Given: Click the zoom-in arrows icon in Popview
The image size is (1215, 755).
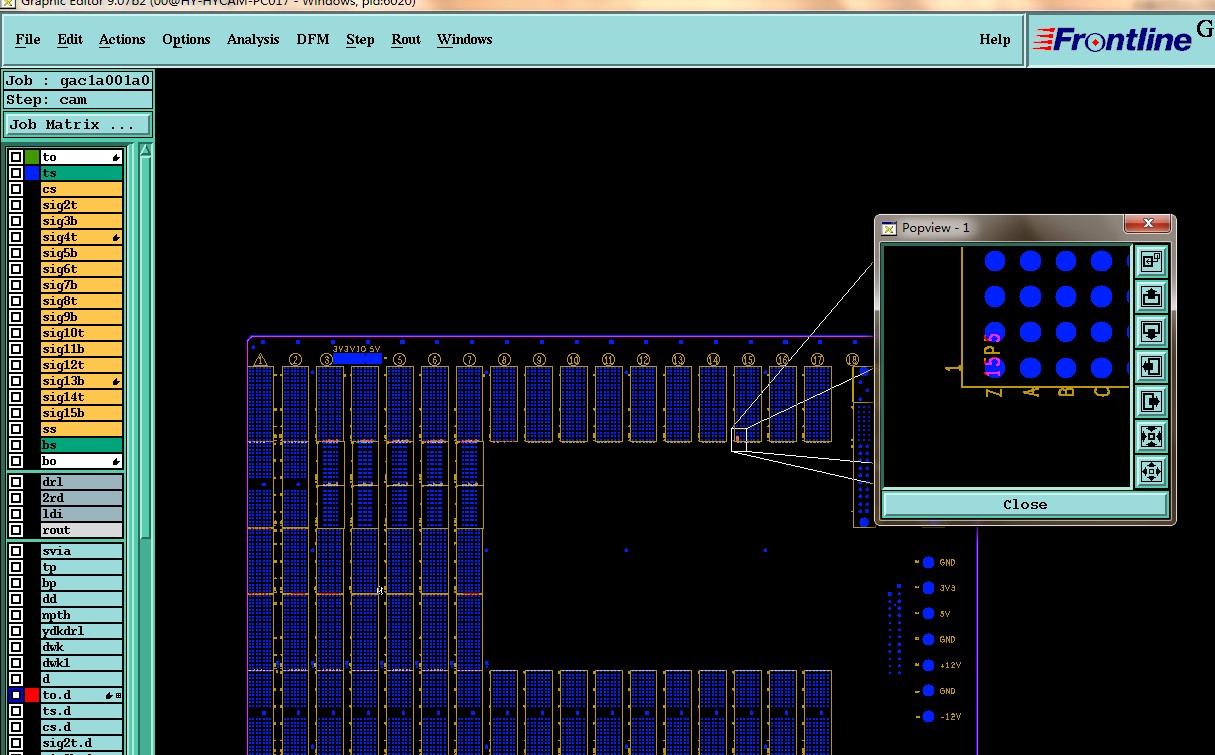Looking at the screenshot, I should (x=1151, y=436).
